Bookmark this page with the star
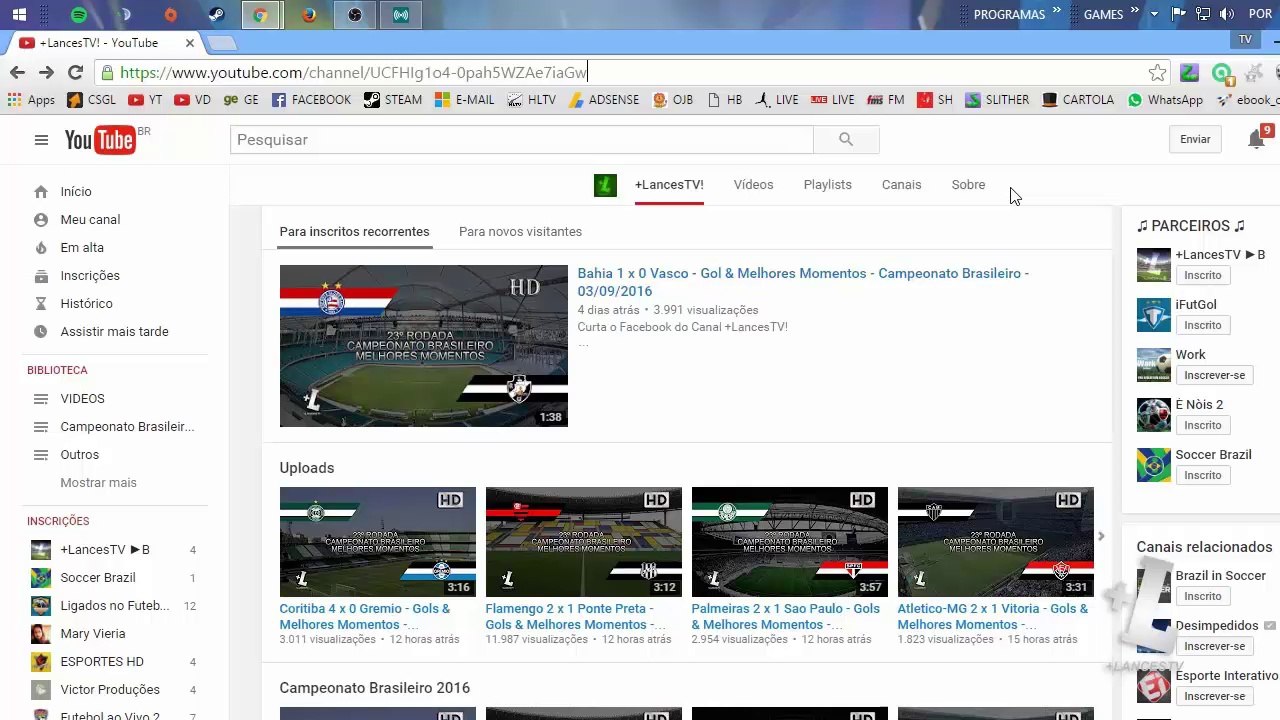Viewport: 1280px width, 720px height. point(1157,72)
